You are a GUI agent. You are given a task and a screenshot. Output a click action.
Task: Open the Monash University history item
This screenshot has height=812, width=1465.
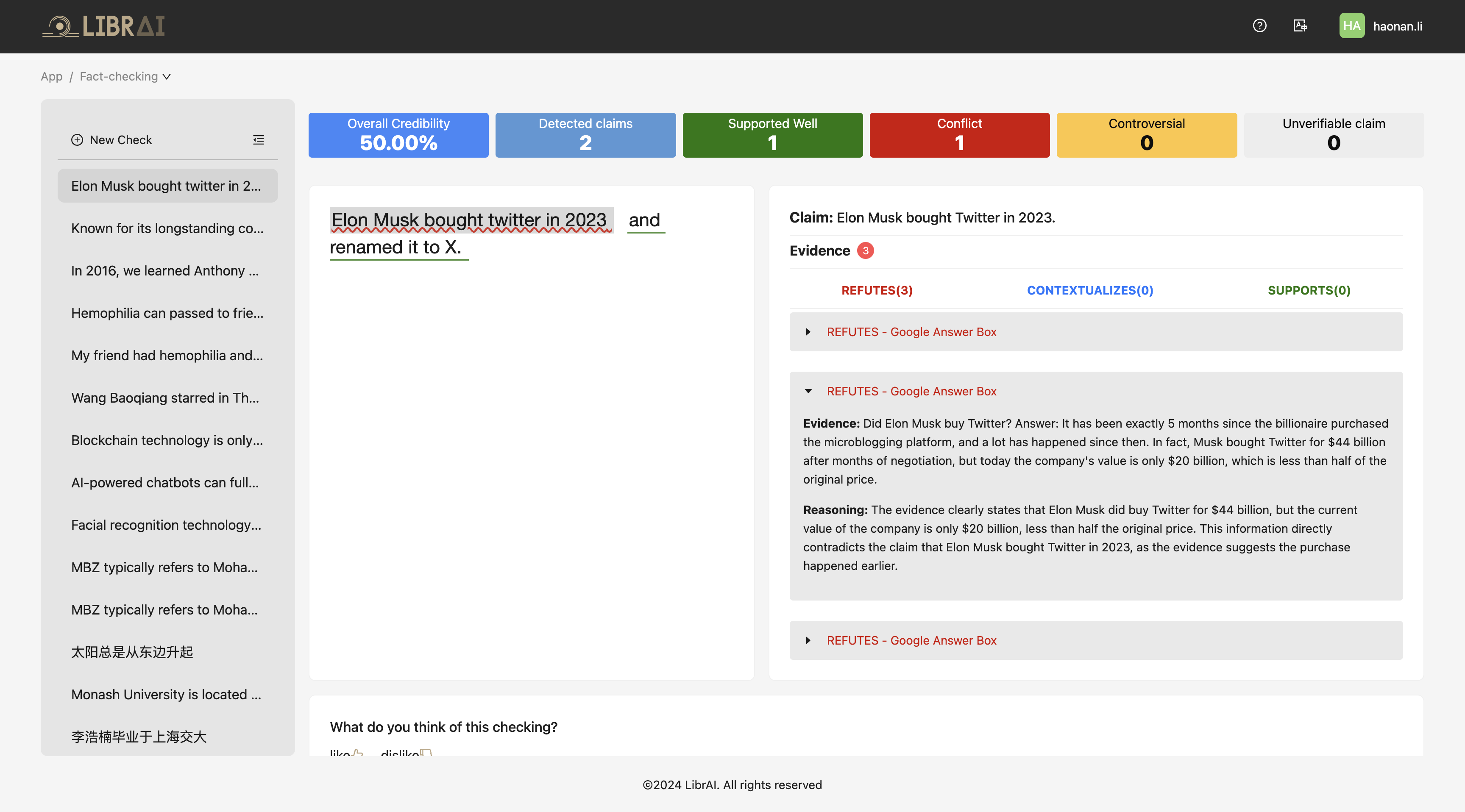pos(166,694)
